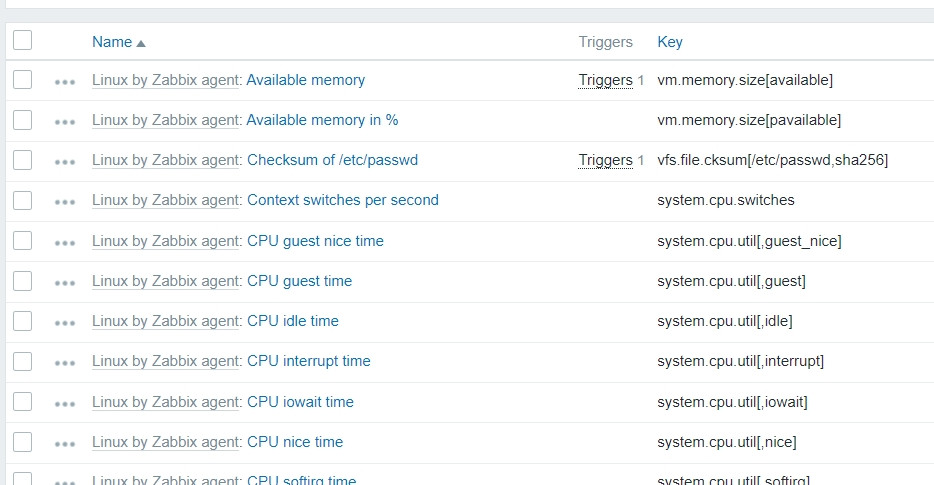Screen dimensions: 934x485
Task: Open the Available memory in % item
Action: tap(322, 120)
